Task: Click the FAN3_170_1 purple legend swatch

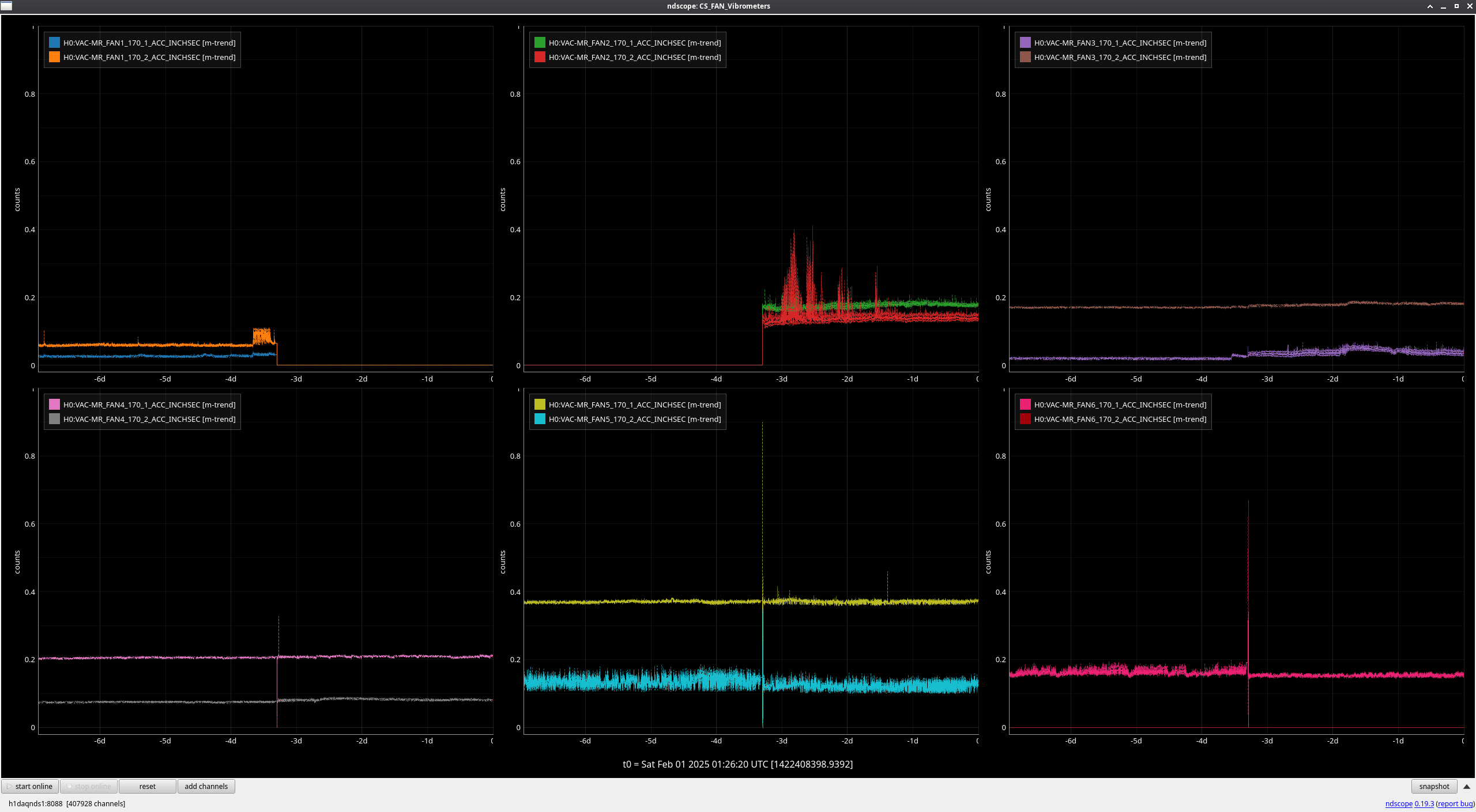Action: pyautogui.click(x=1025, y=43)
